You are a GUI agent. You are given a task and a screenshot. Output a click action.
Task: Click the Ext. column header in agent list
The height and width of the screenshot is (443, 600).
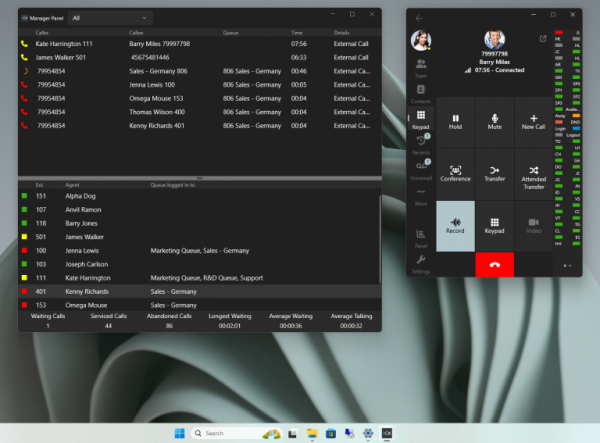click(40, 185)
